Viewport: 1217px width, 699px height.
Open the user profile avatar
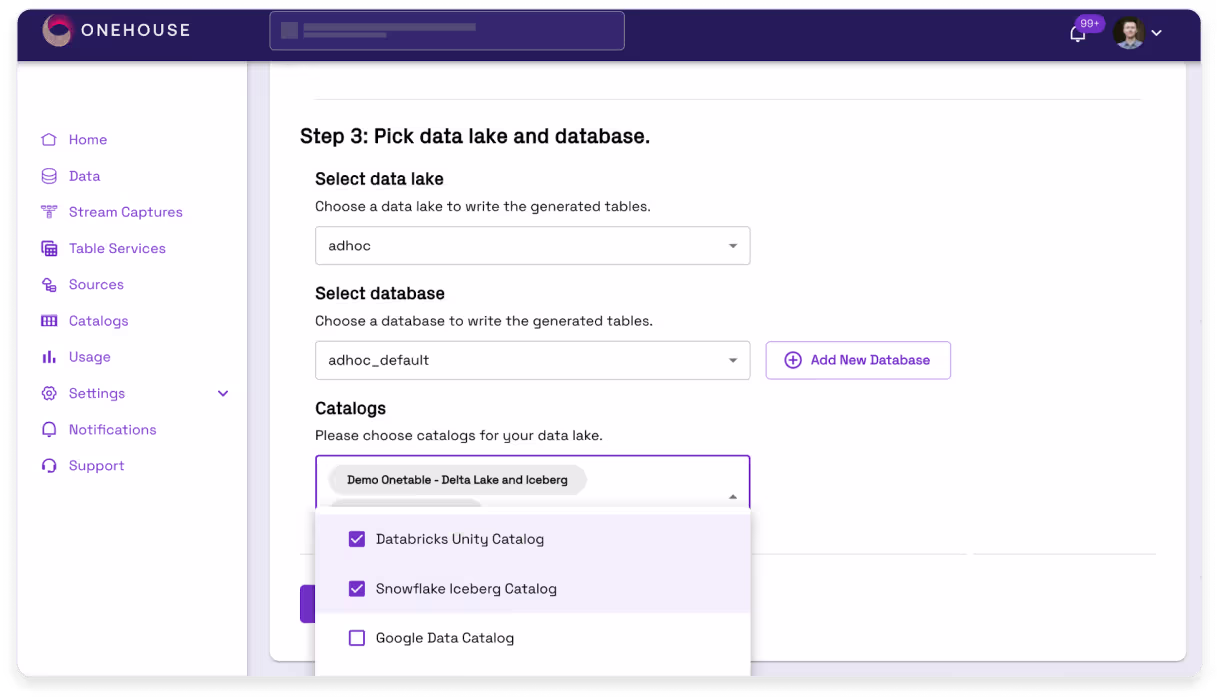(x=1129, y=33)
